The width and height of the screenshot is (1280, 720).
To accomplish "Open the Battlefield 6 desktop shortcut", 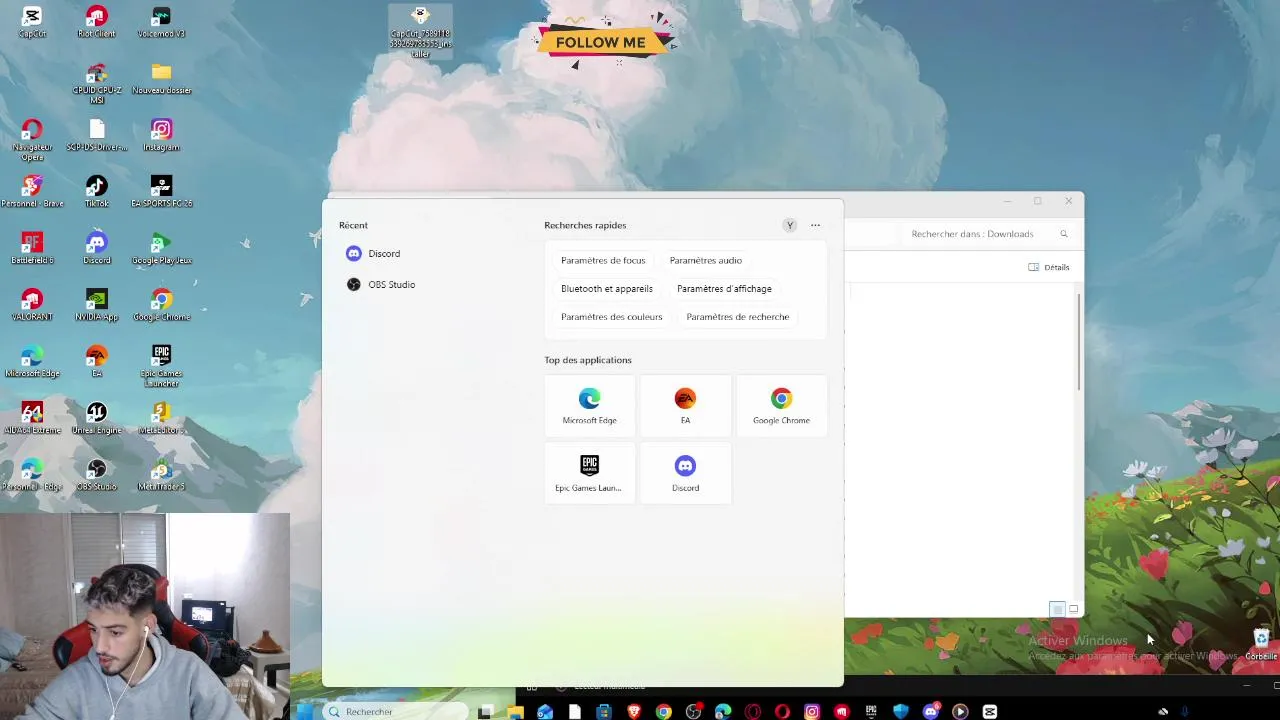I will tap(32, 248).
